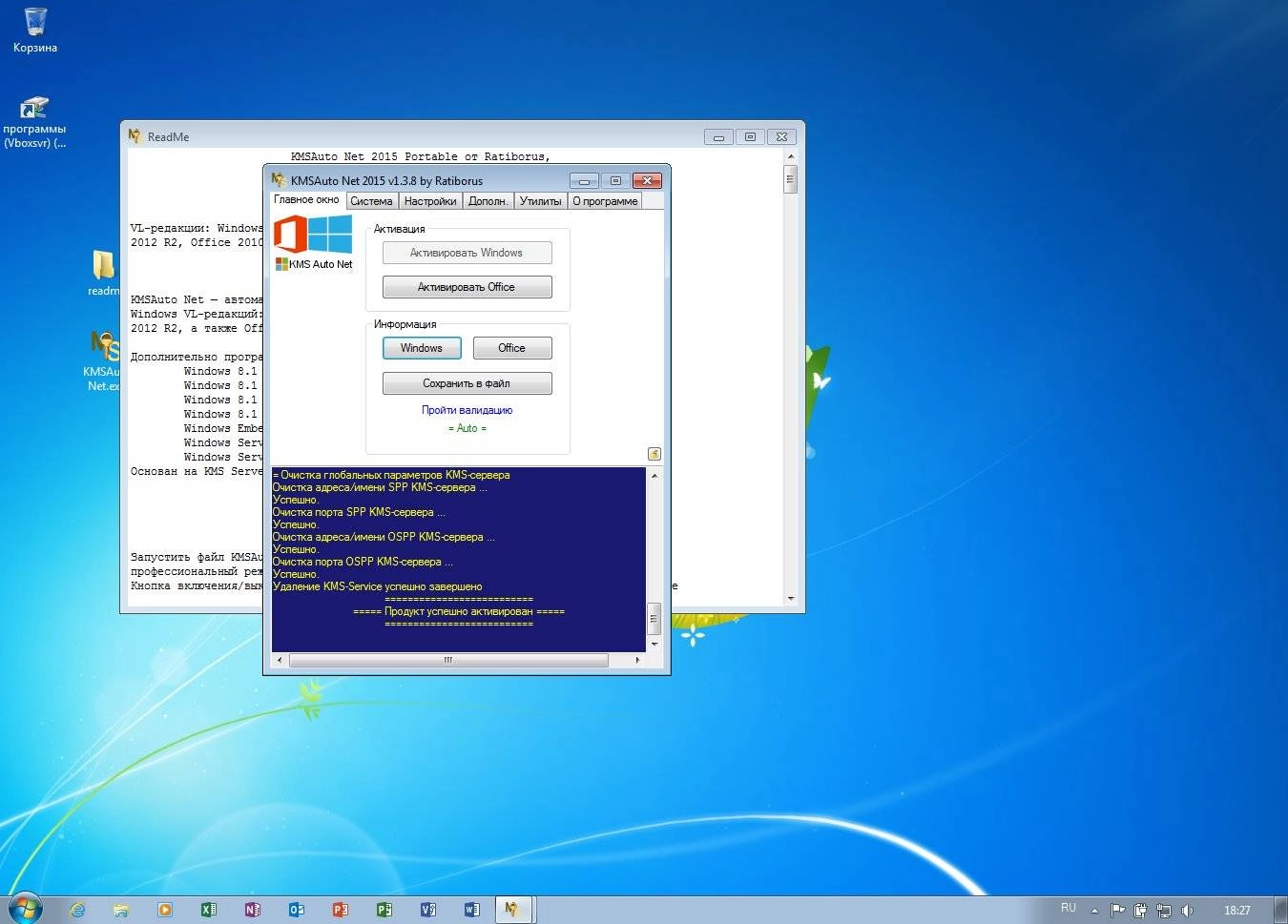Click the ReadMe window scroll-down arrow
This screenshot has width=1288, height=924.
(790, 599)
